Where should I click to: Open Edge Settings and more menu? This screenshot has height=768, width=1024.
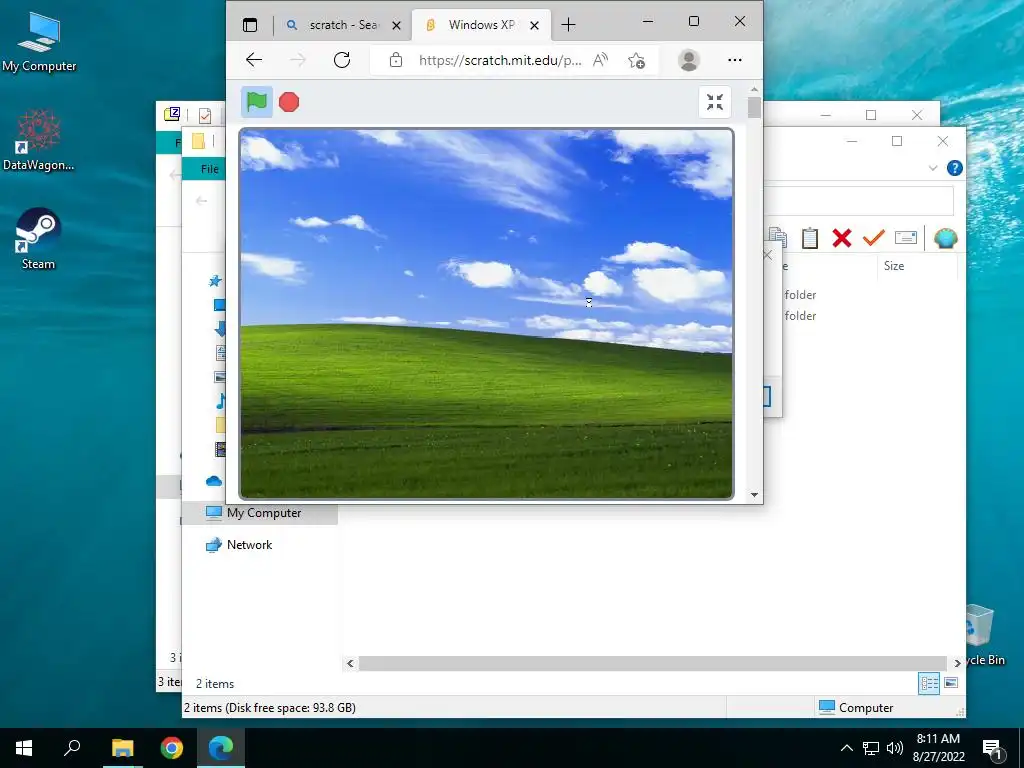tap(735, 60)
